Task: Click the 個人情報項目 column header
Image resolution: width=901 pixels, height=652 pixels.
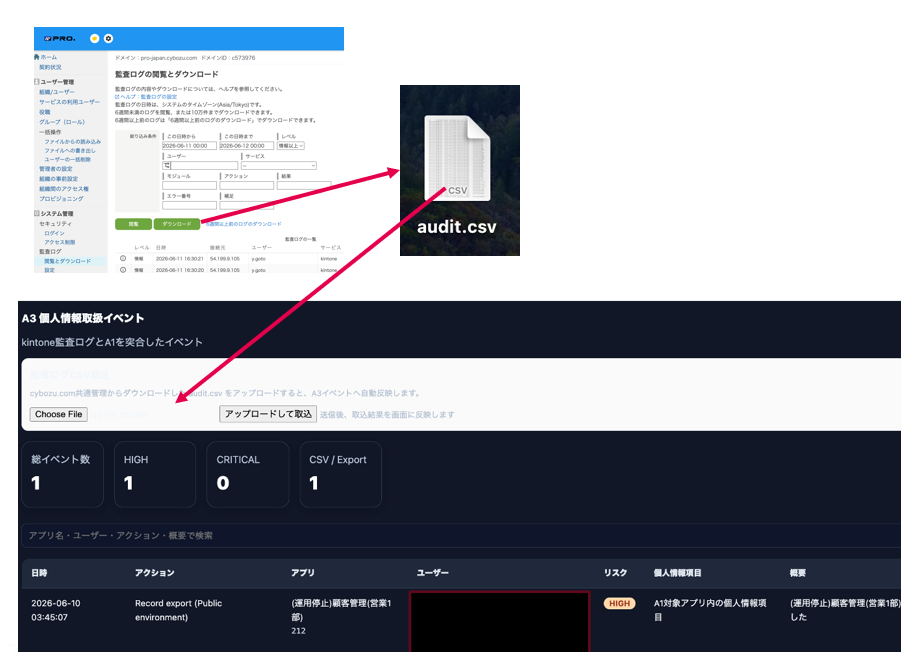Action: point(677,573)
